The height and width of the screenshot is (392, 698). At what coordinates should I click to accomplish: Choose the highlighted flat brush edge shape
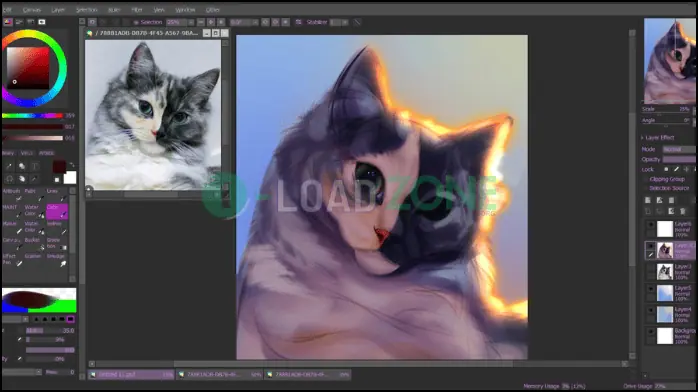(x=70, y=319)
